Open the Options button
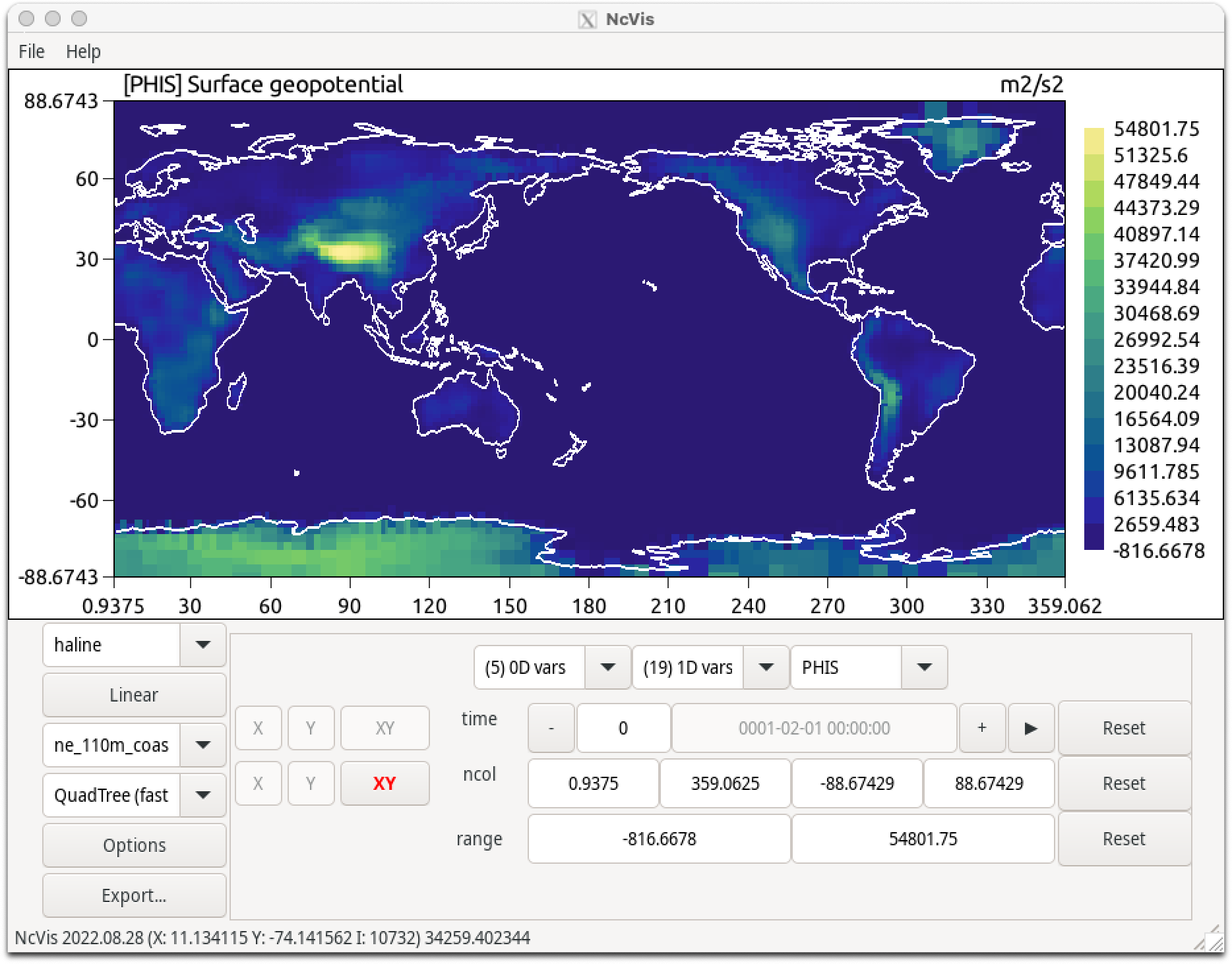 134,845
